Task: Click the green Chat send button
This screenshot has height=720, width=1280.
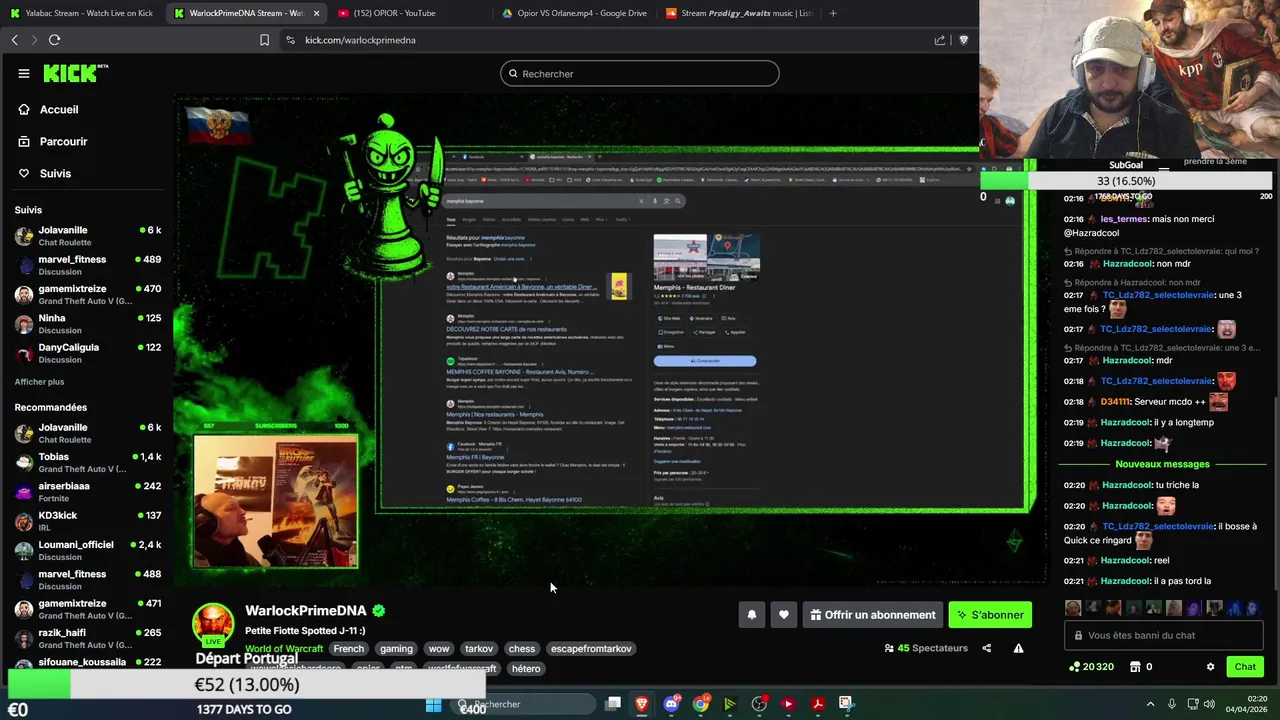Action: pos(1245,666)
